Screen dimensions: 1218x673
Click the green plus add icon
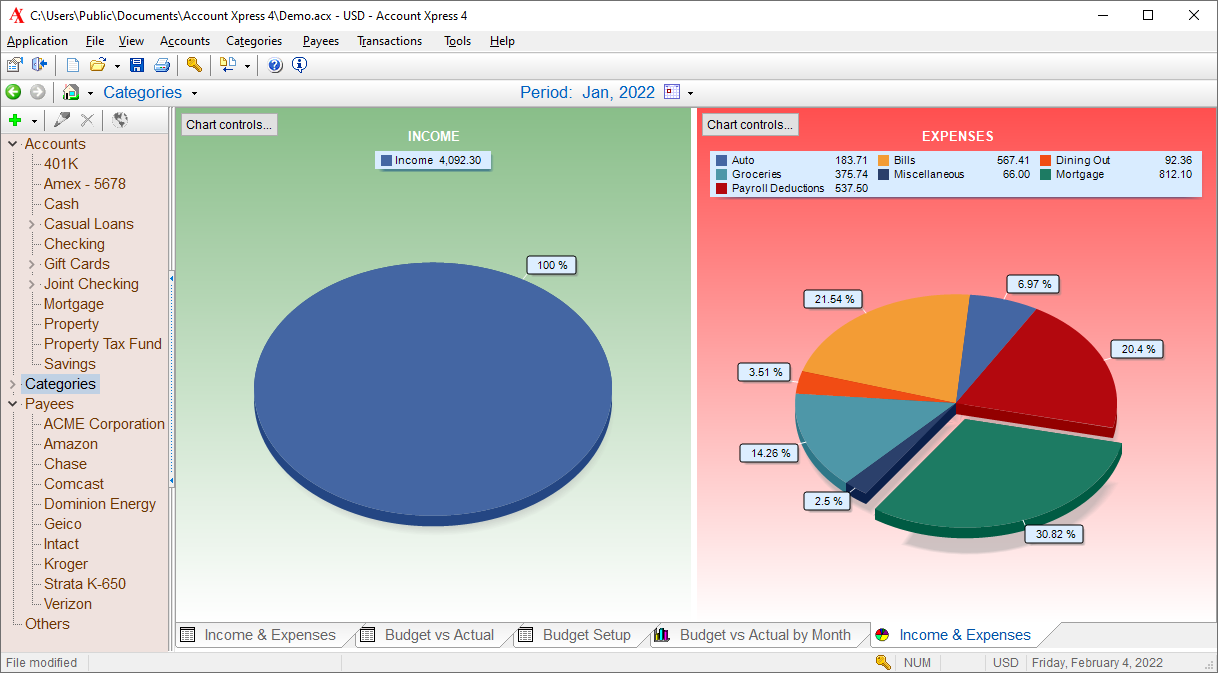pos(15,120)
